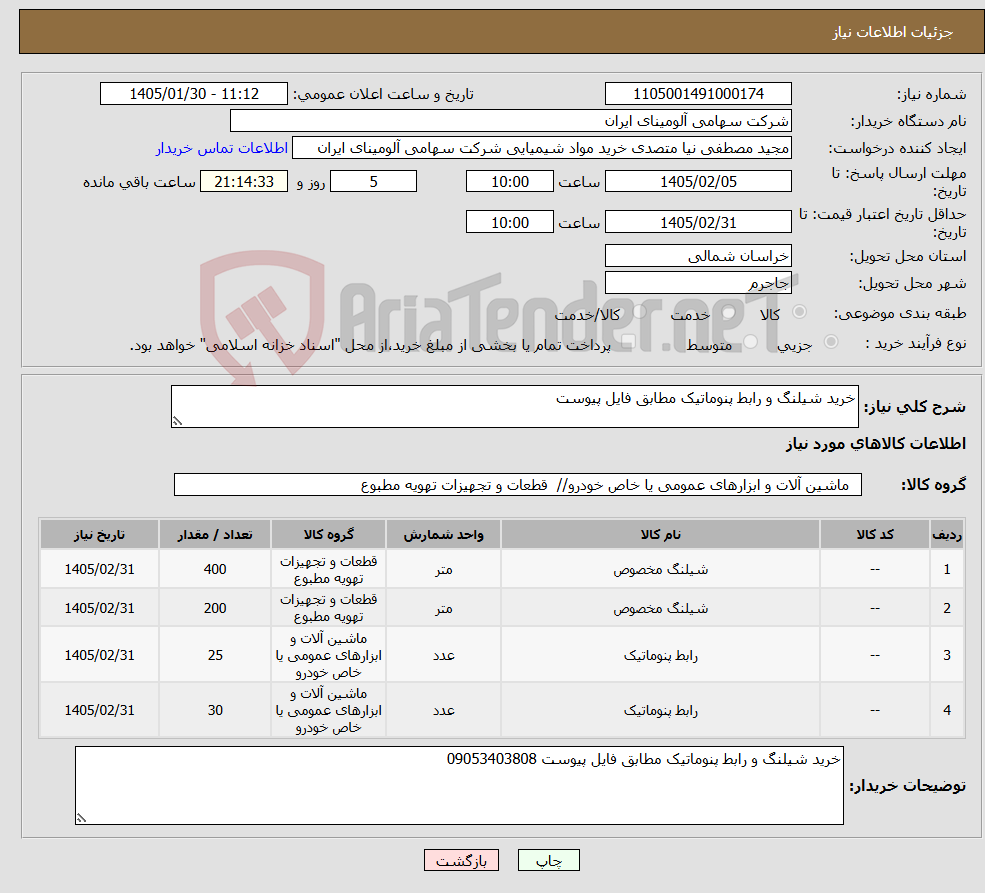Click the resize handle of description textarea

pos(177,421)
